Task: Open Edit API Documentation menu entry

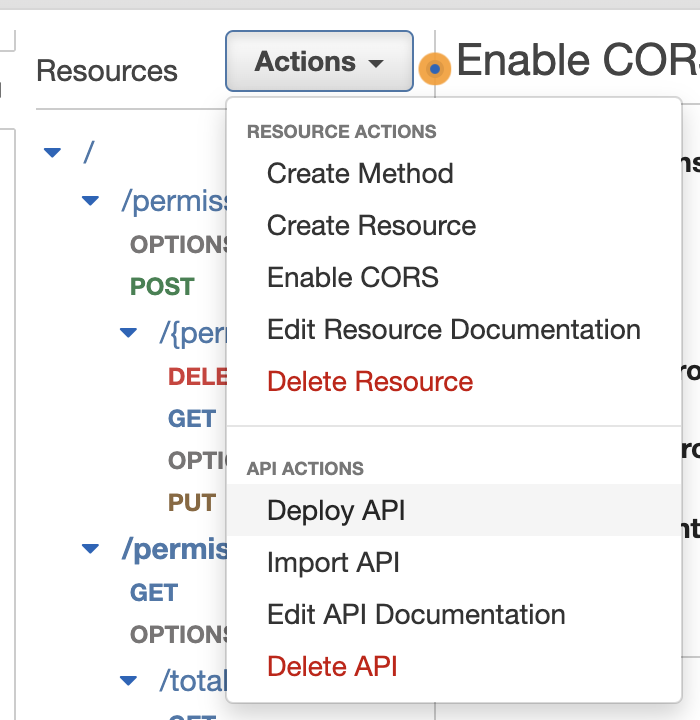Action: (x=416, y=614)
